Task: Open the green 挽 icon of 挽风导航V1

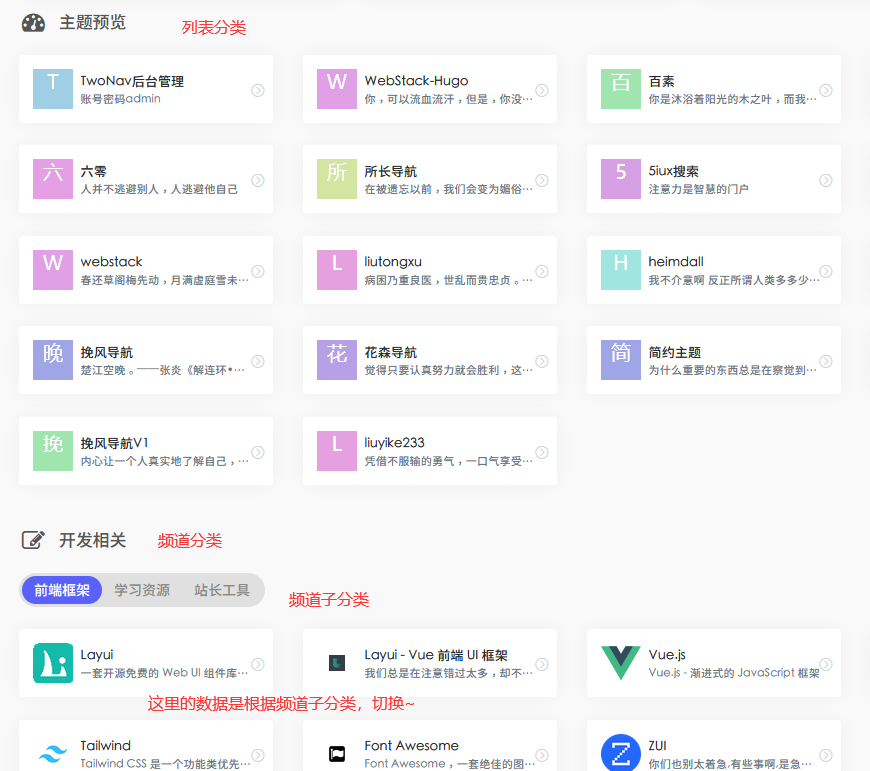Action: [53, 450]
